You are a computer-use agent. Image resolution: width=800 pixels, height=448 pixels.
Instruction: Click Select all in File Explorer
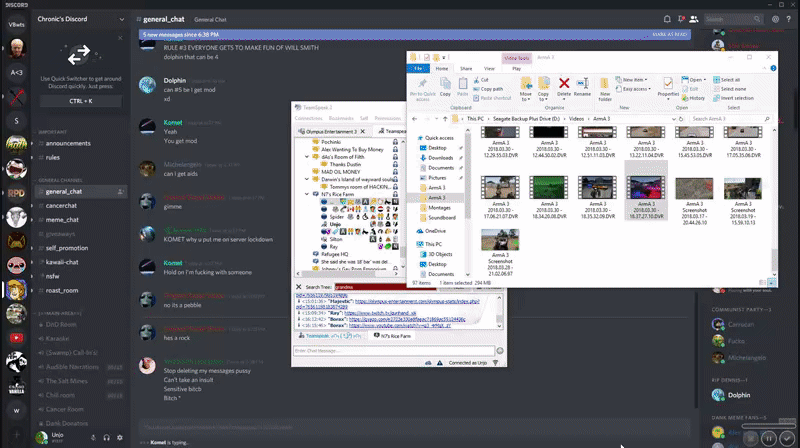tap(727, 80)
